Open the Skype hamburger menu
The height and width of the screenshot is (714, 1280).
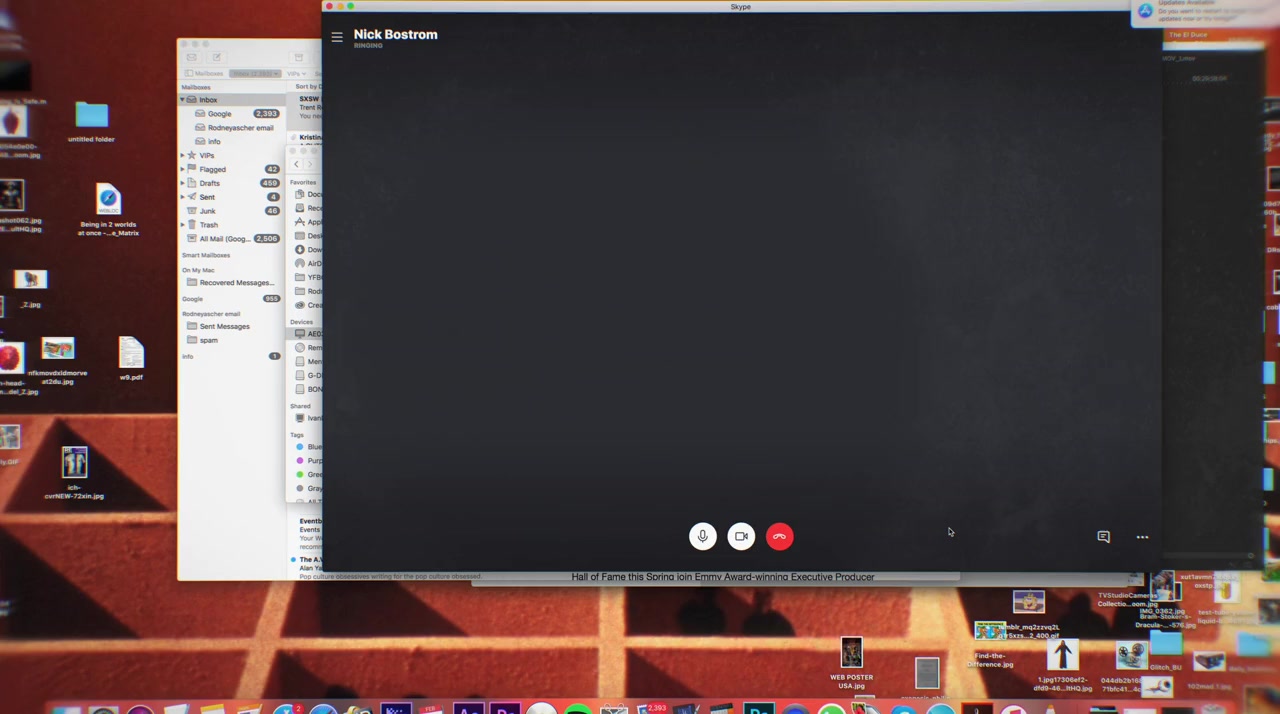337,37
